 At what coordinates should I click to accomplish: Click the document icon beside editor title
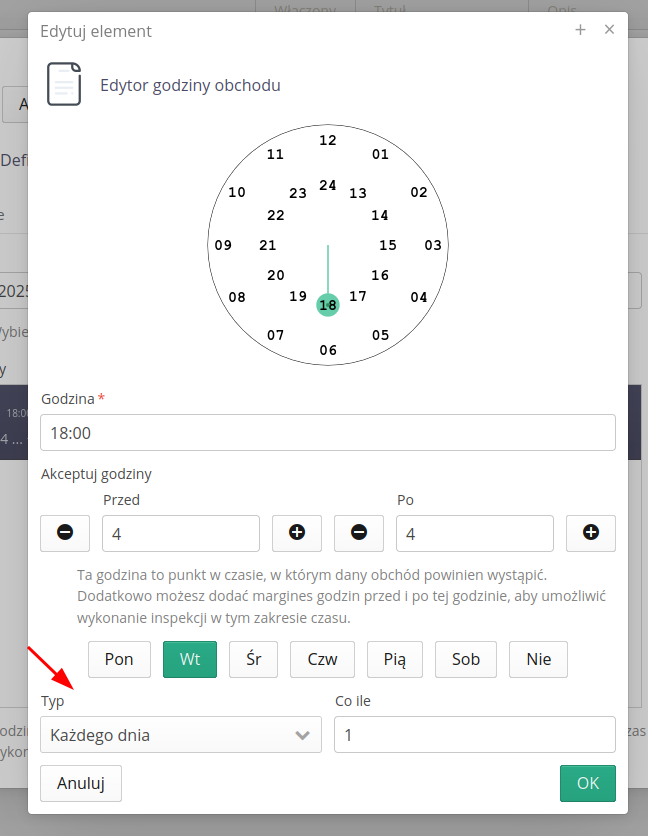click(x=64, y=84)
